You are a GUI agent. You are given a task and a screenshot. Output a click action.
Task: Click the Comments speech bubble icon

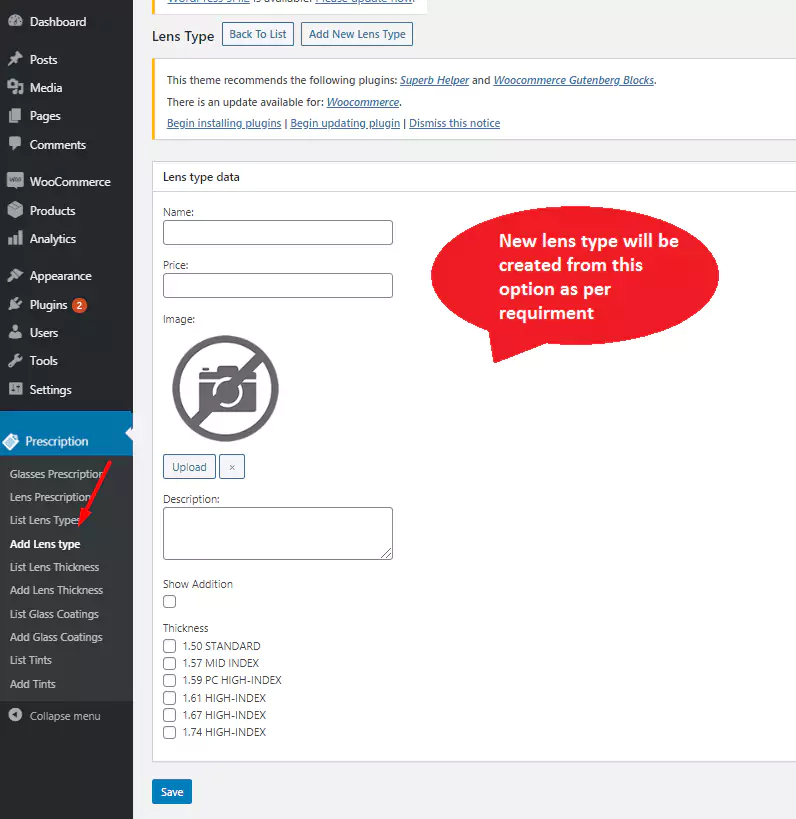coord(16,144)
